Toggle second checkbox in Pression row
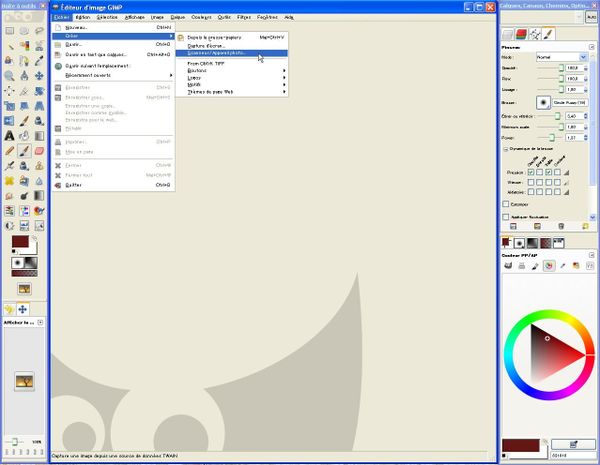 click(540, 172)
